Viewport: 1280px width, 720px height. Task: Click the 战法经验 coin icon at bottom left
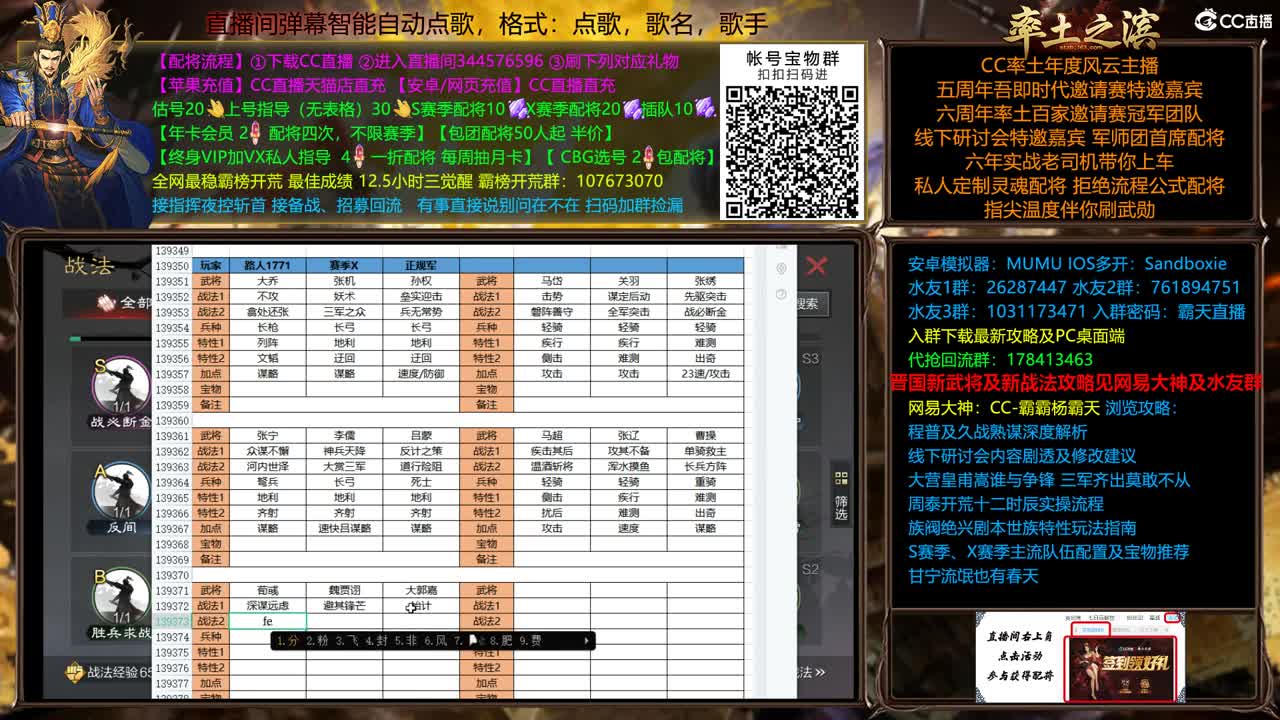click(x=74, y=670)
